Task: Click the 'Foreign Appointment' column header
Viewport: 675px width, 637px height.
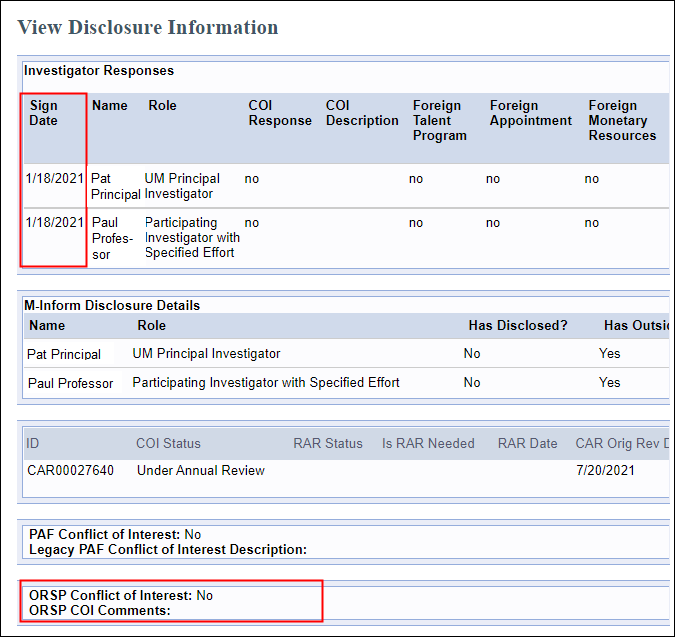Action: (x=530, y=113)
